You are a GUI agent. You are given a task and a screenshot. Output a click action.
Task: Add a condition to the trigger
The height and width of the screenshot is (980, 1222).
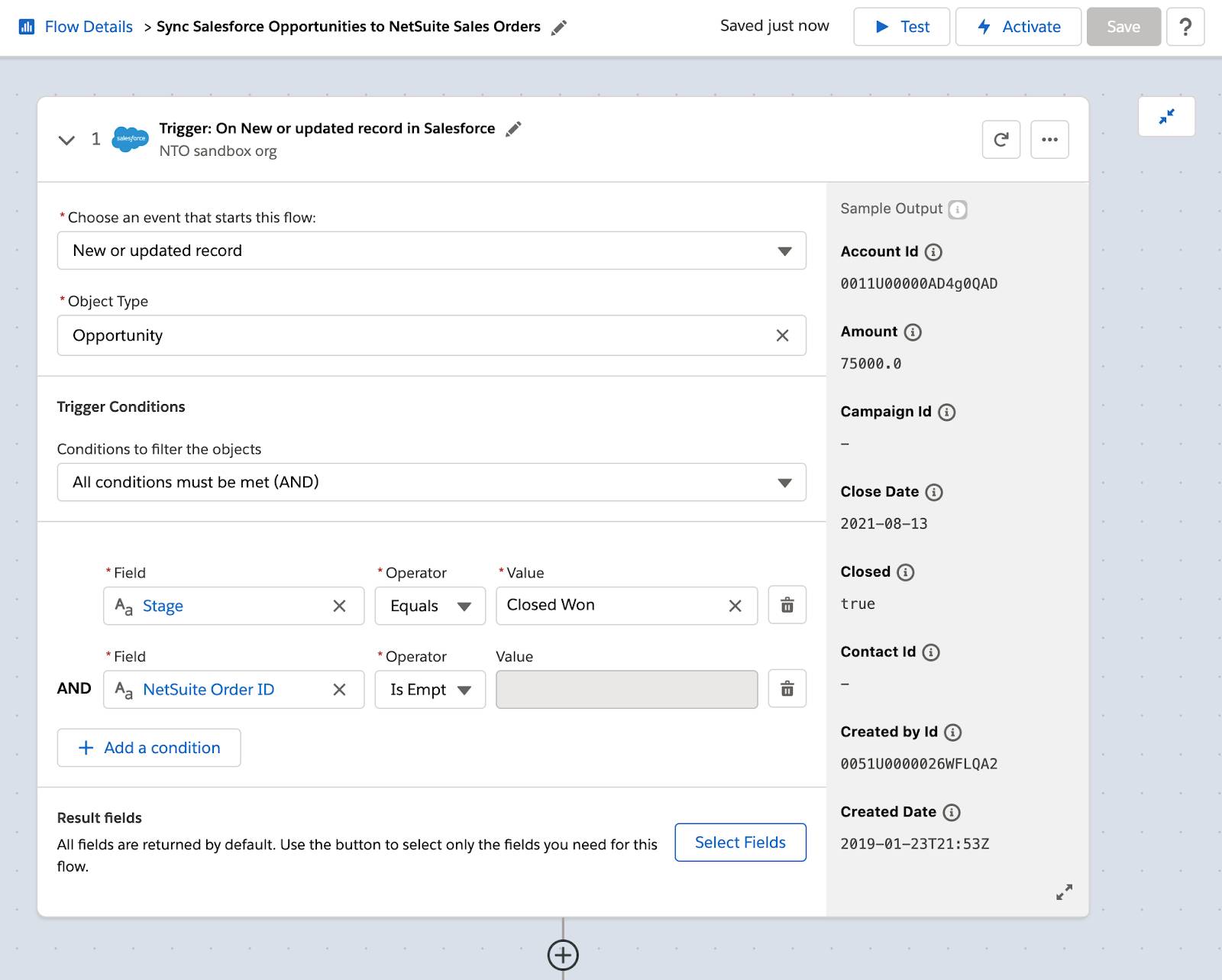[x=149, y=748]
